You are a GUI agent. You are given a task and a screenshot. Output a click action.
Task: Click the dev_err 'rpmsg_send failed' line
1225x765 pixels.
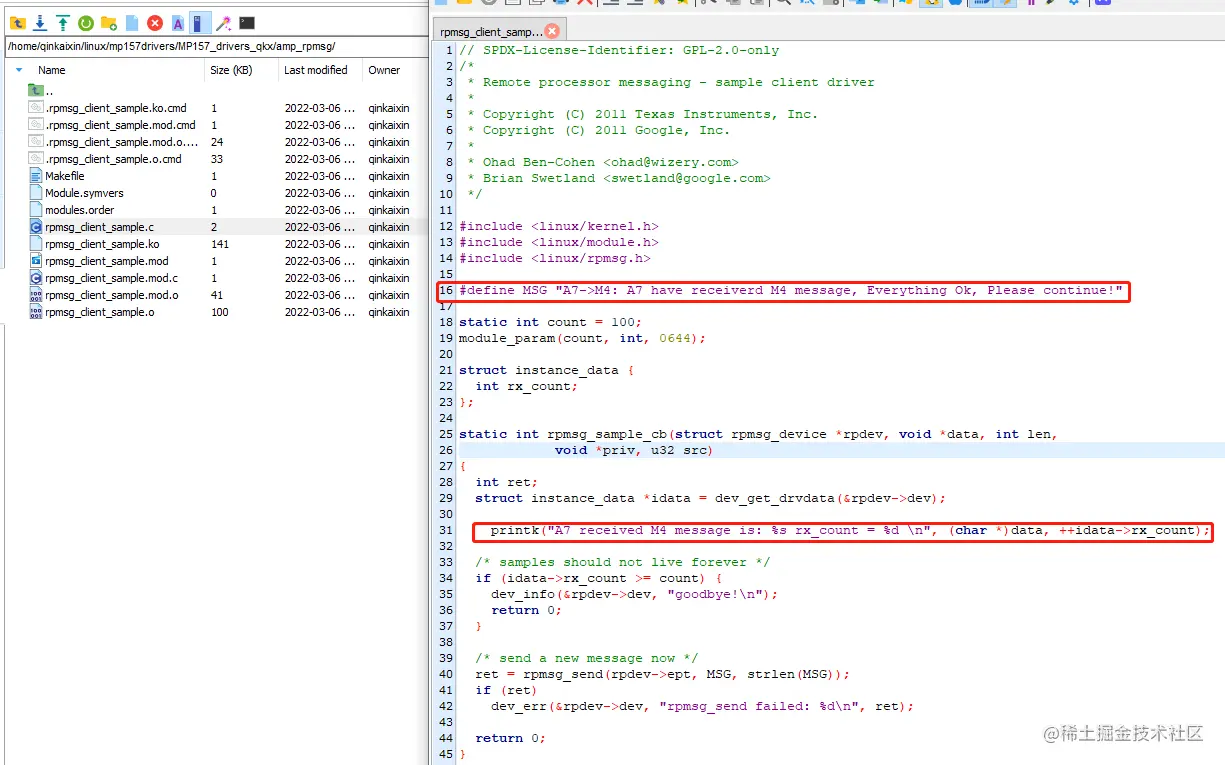[x=702, y=706]
